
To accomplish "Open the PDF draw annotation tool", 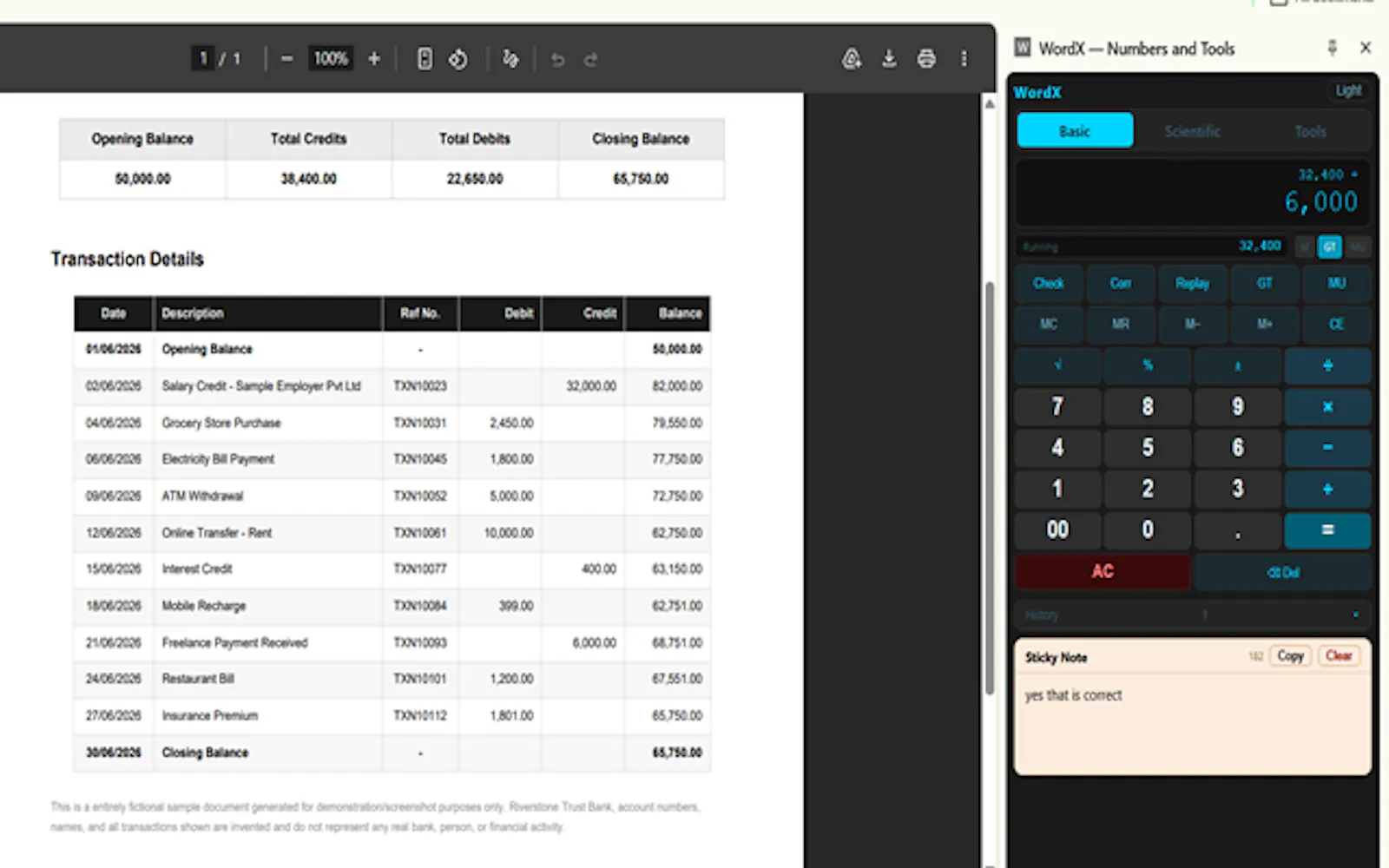I will tap(510, 59).
